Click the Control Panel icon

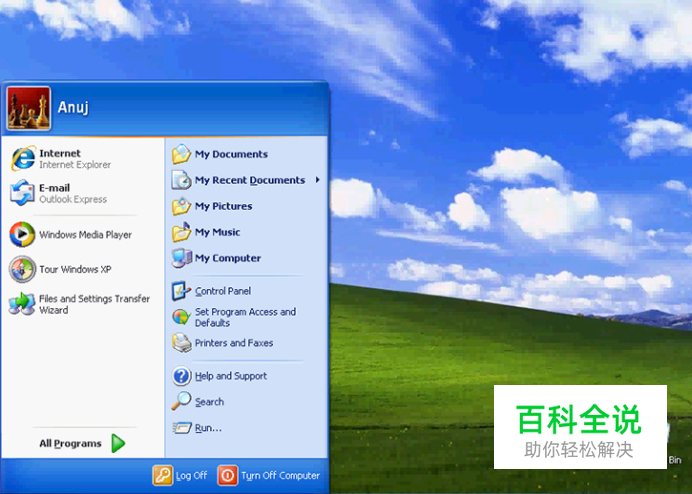(x=181, y=291)
